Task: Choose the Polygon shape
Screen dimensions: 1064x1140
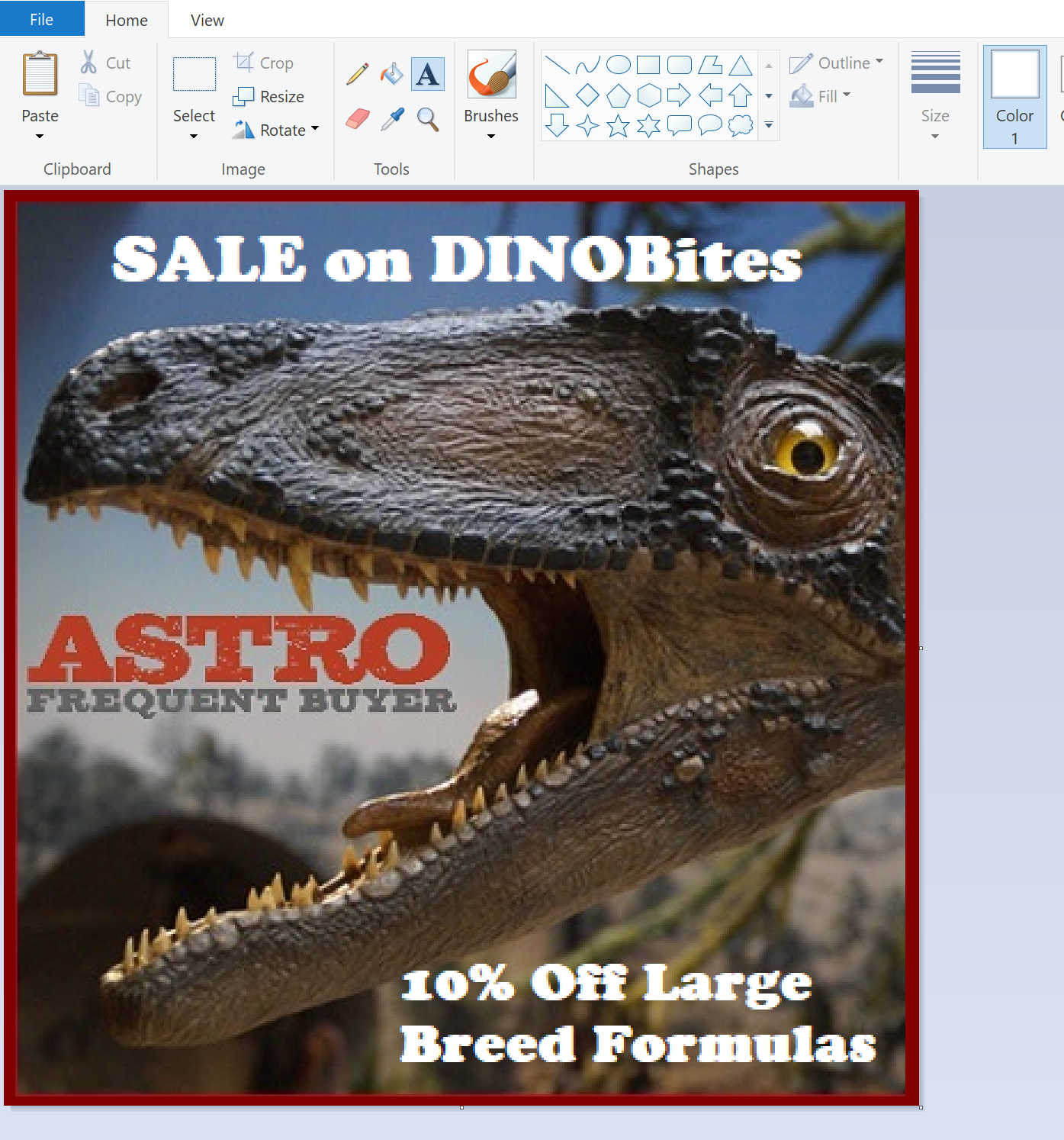Action: click(x=710, y=65)
